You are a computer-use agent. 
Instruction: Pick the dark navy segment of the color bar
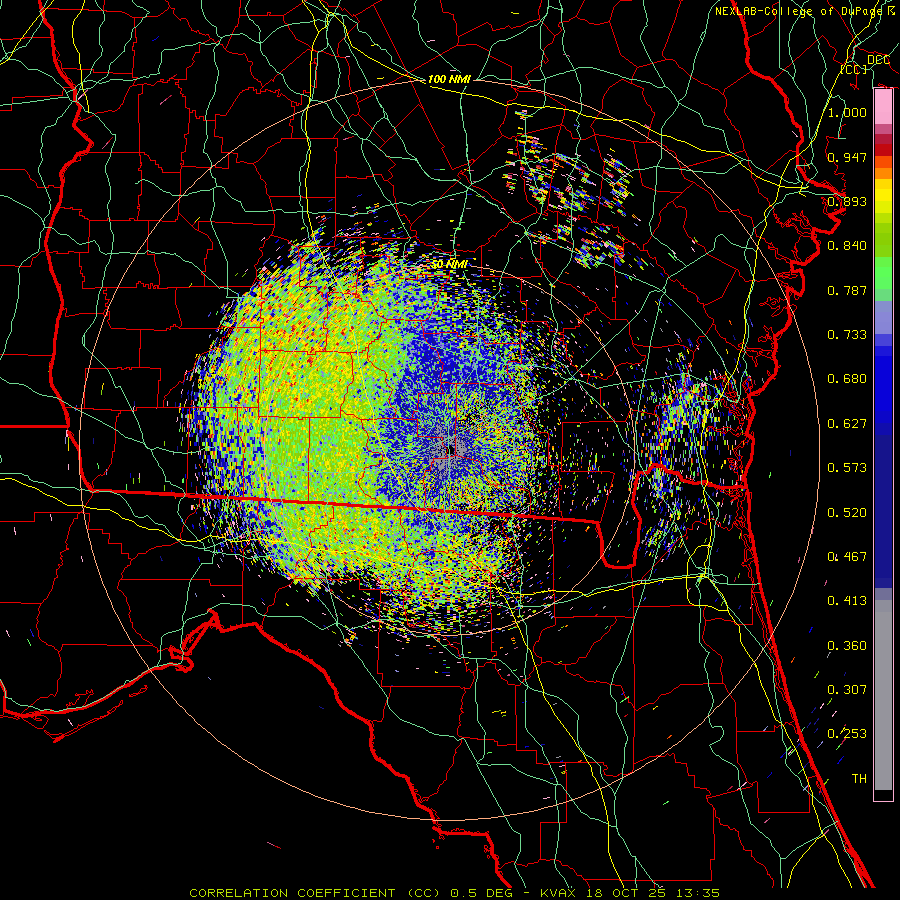pyautogui.click(x=883, y=511)
